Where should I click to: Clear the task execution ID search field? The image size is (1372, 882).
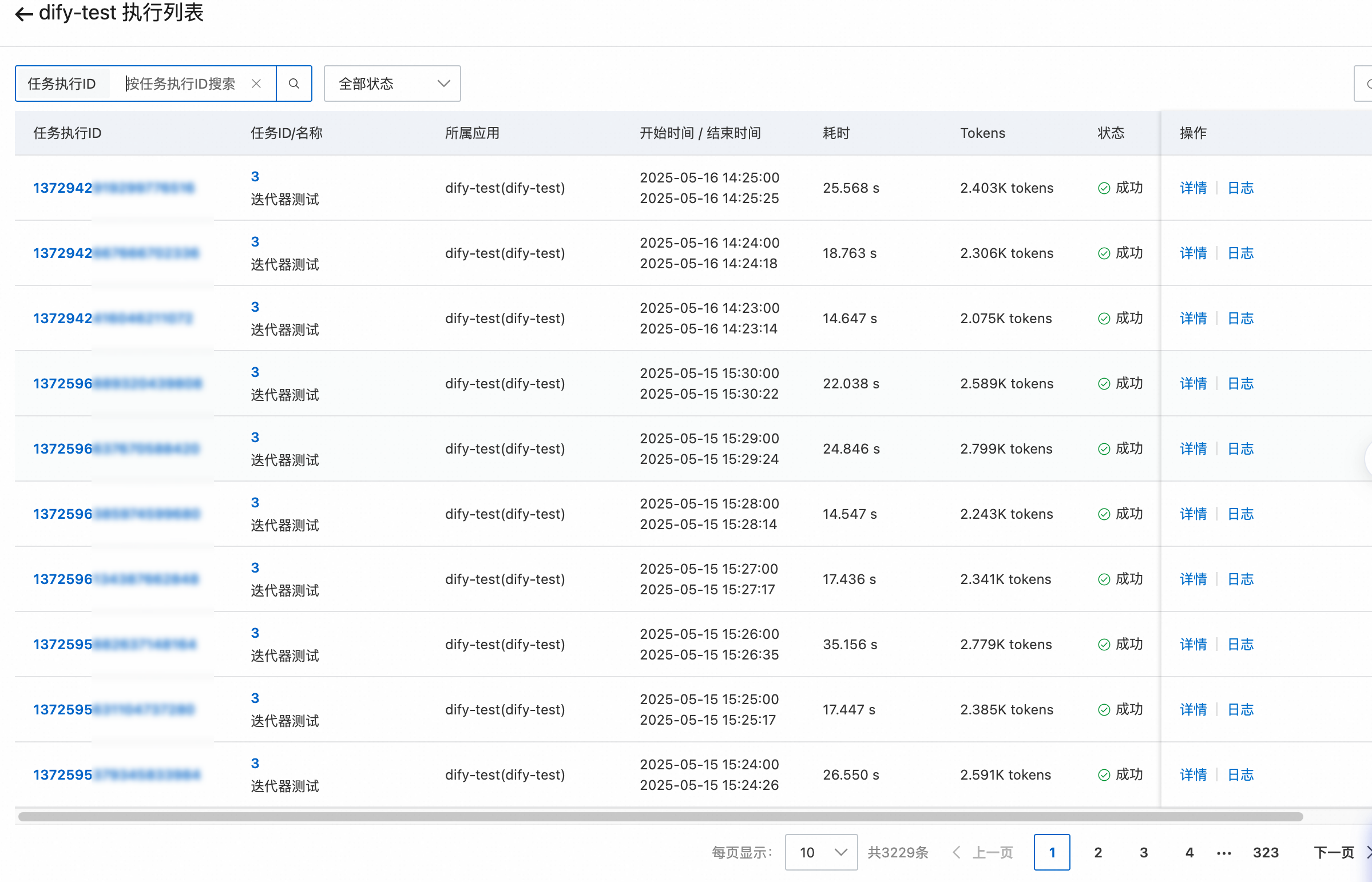(x=256, y=84)
